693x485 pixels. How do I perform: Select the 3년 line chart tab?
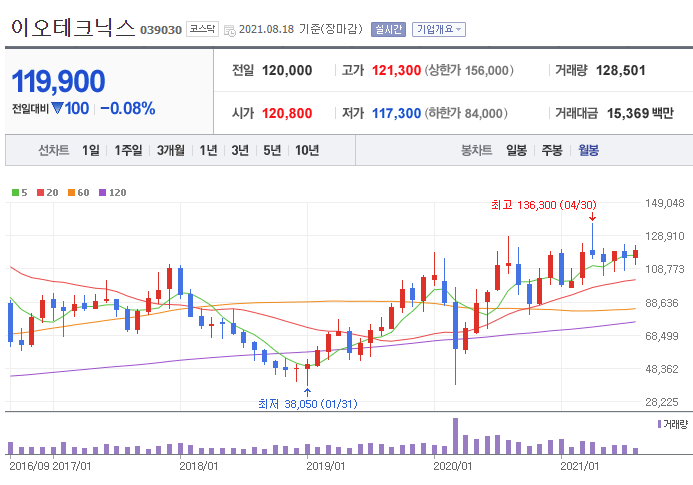point(240,150)
